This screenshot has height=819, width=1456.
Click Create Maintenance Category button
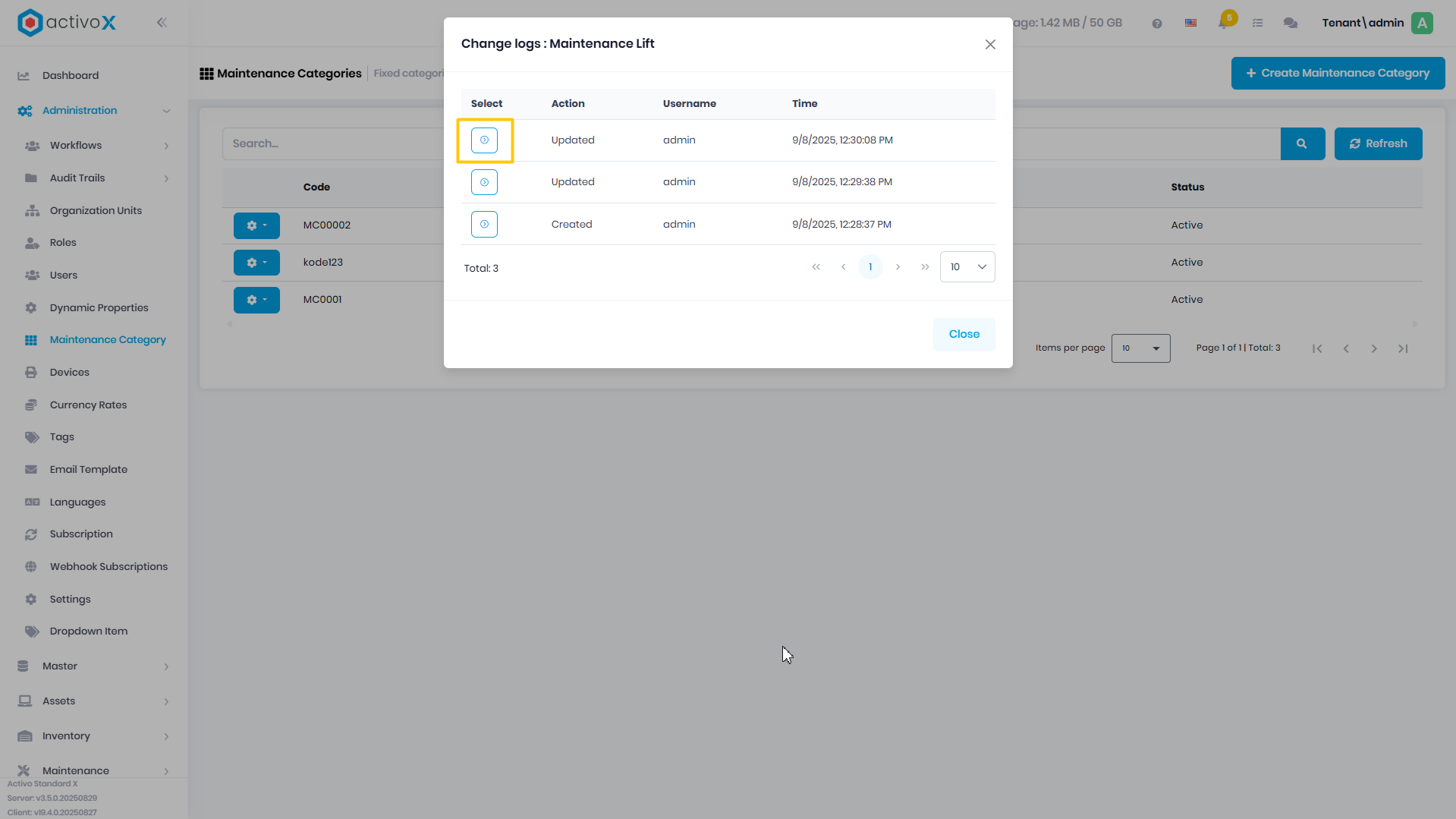click(1338, 74)
